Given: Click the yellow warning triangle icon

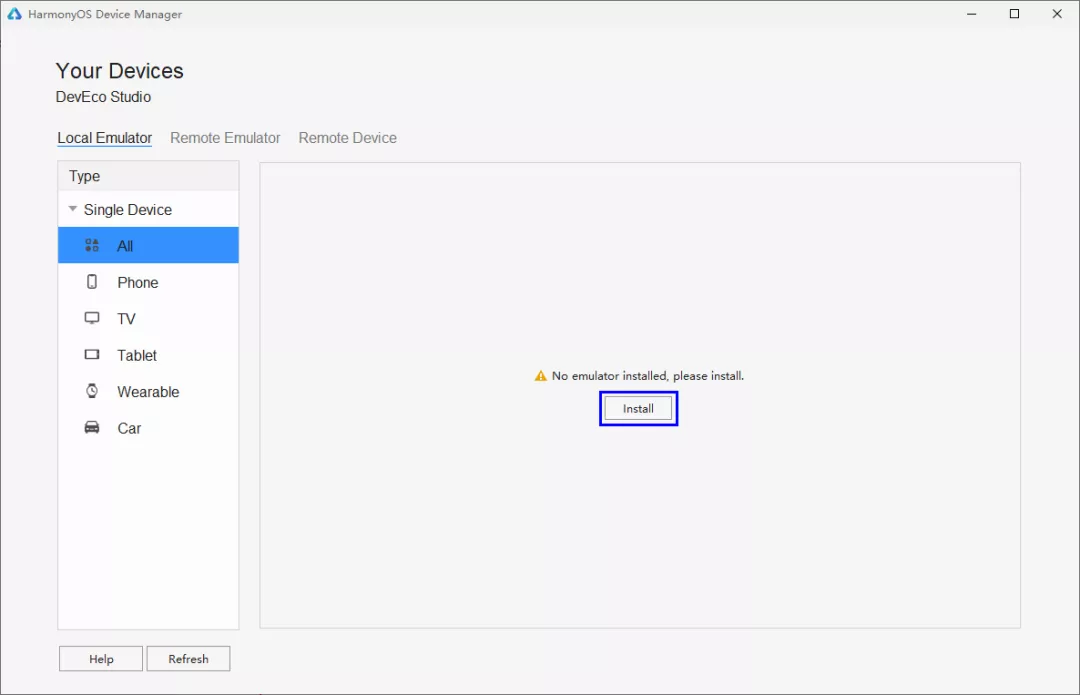Looking at the screenshot, I should [x=541, y=375].
